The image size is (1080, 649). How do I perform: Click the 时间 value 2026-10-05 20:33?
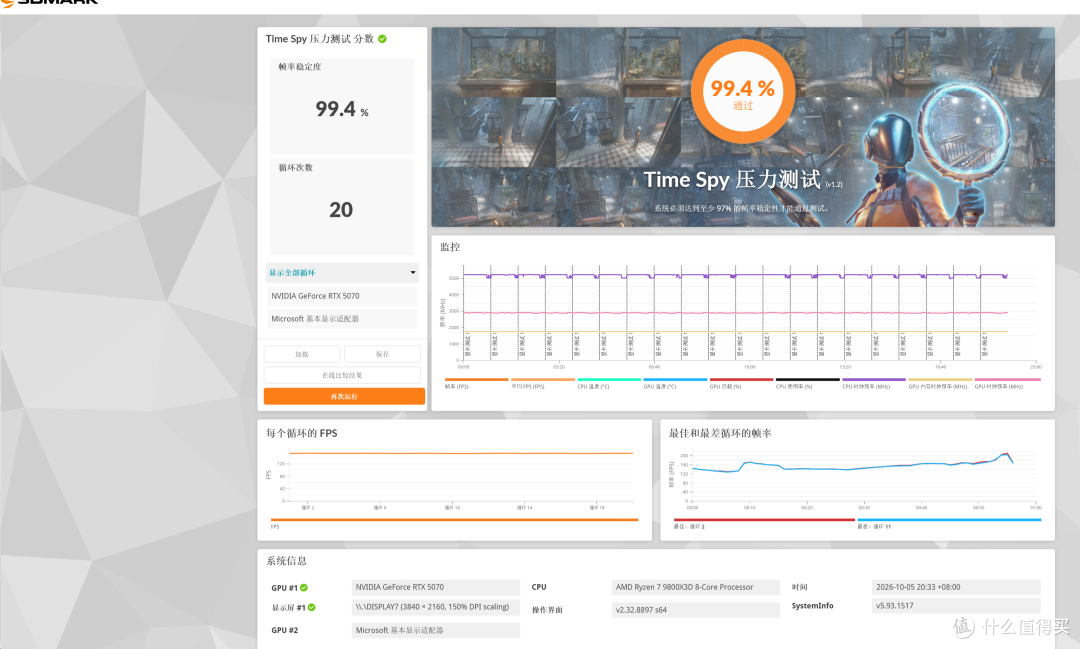956,588
